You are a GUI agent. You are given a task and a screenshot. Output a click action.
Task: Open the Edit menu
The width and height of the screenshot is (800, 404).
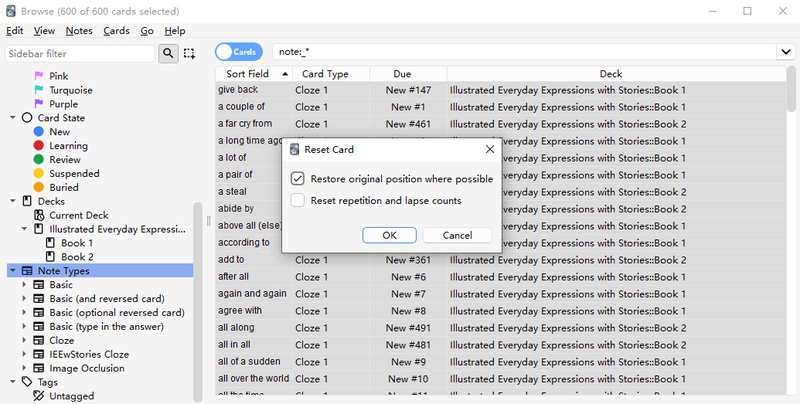coord(14,31)
